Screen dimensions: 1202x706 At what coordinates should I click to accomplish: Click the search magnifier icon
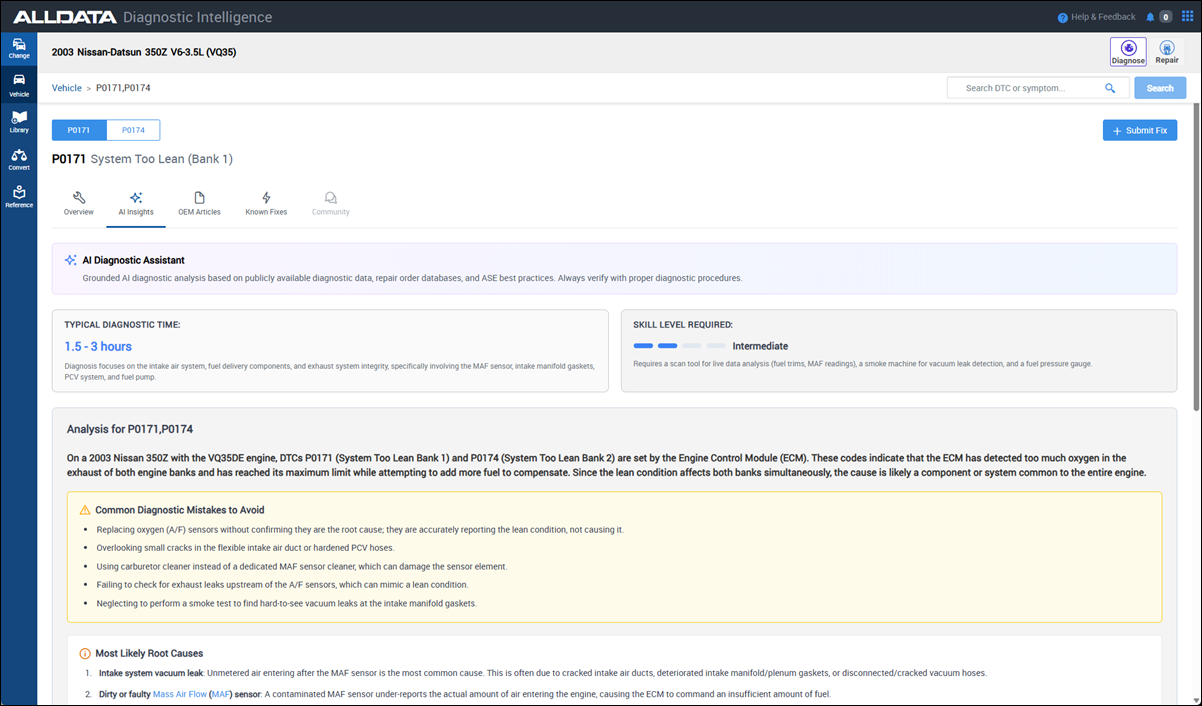pos(1110,88)
